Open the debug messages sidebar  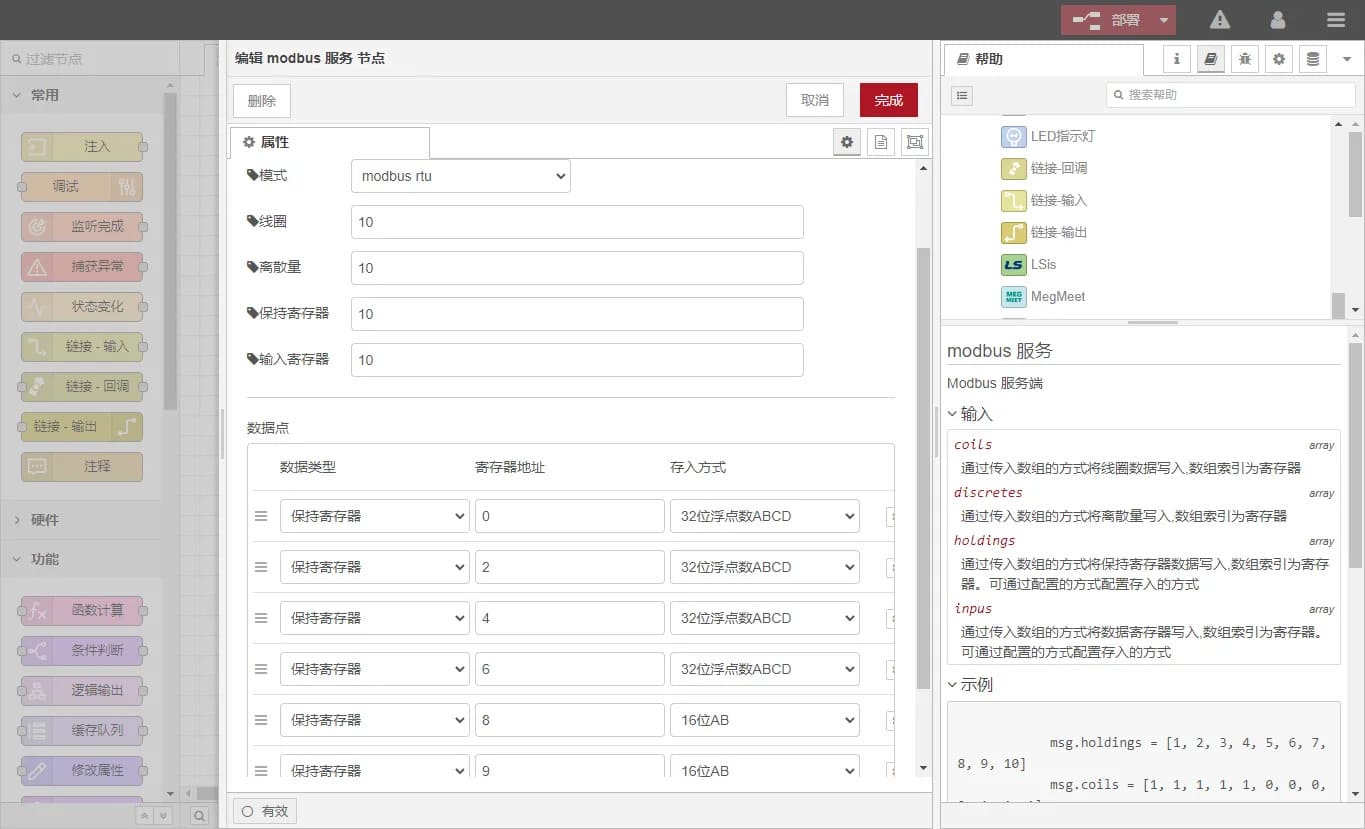[1244, 59]
